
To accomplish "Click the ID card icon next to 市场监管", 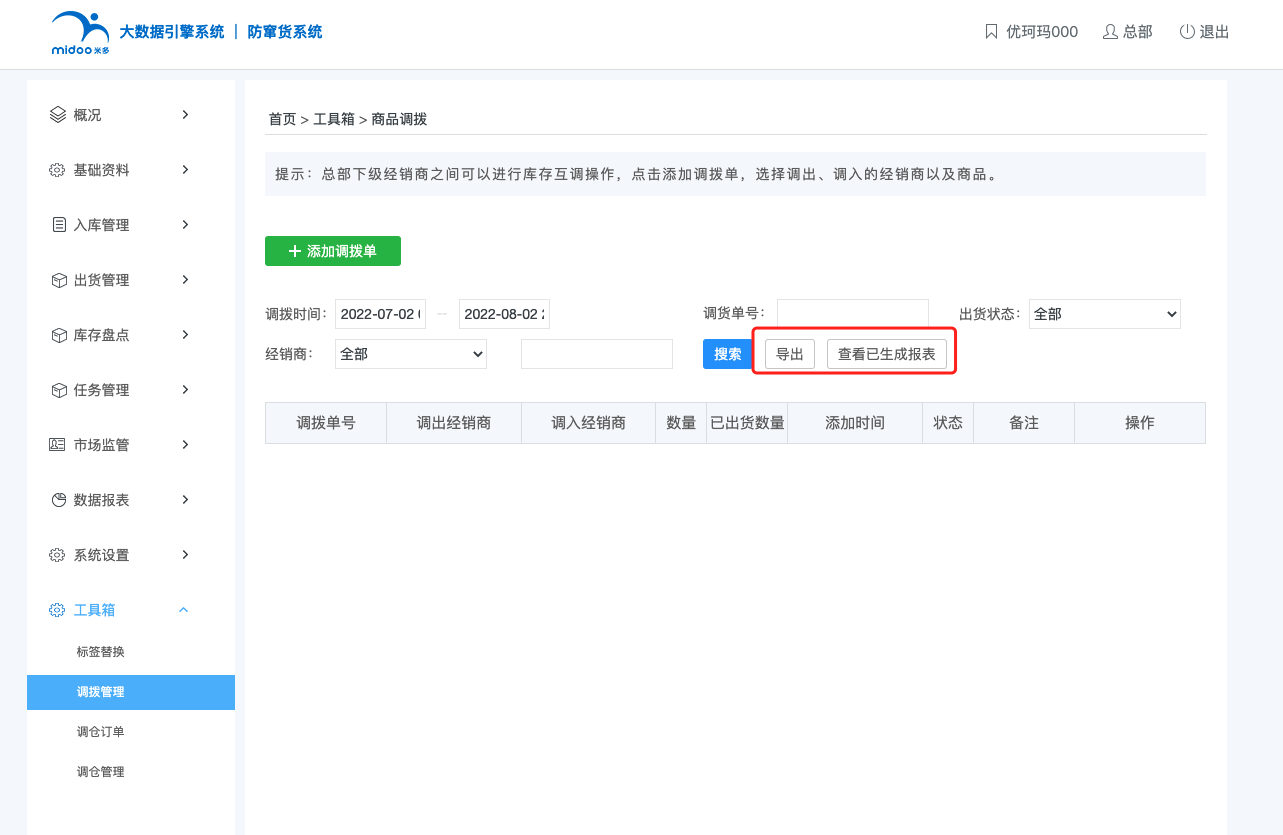I will coord(58,445).
